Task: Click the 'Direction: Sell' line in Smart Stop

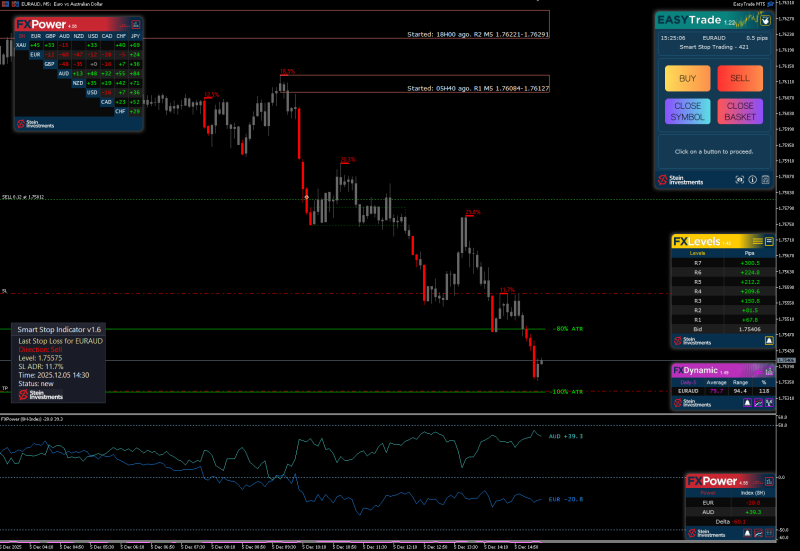Action: 40,349
